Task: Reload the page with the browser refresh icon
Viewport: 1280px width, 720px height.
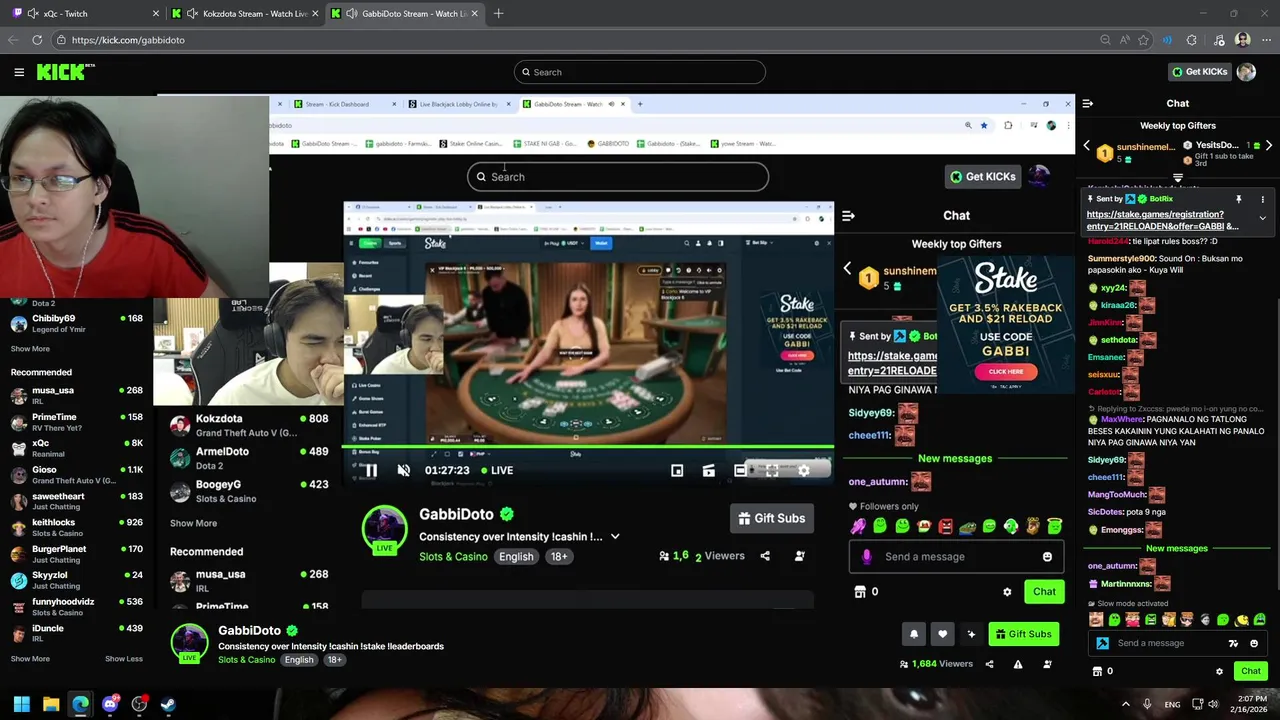Action: coord(37,40)
